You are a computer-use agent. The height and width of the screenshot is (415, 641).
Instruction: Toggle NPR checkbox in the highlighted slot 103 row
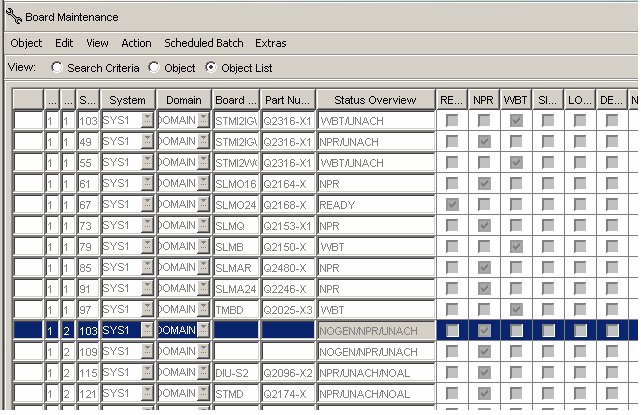[484, 330]
